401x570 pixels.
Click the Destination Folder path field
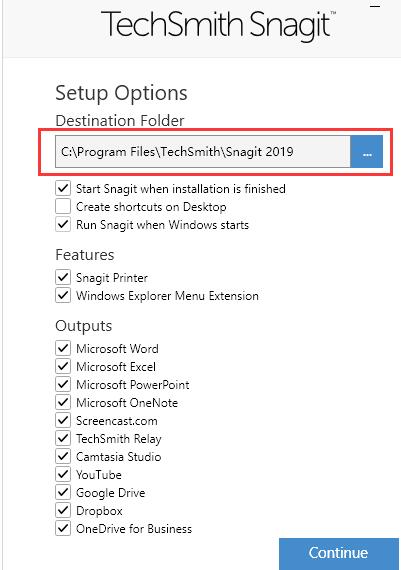pos(202,152)
